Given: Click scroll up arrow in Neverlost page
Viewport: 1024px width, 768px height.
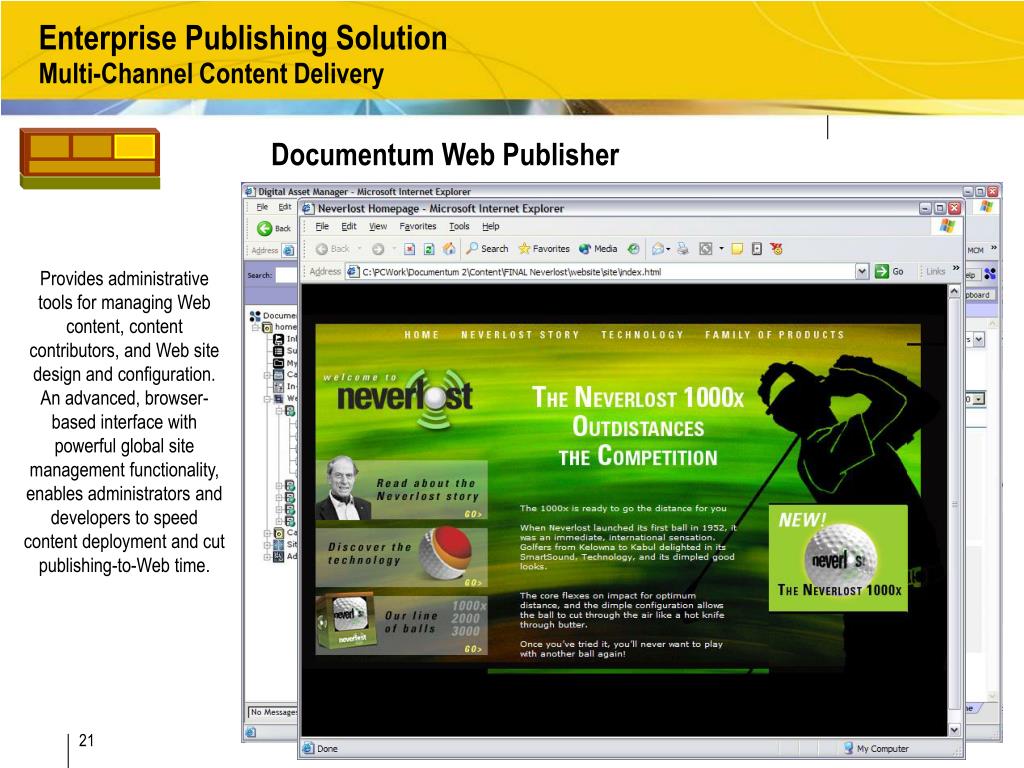Looking at the screenshot, I should 954,291.
